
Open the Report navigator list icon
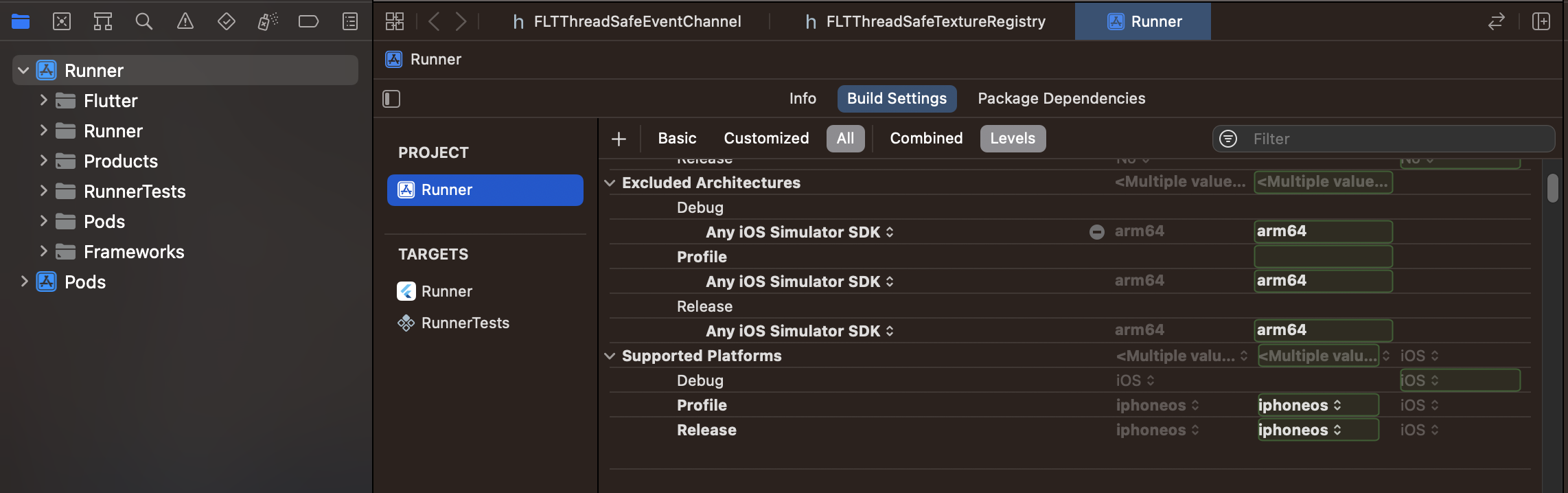coord(350,22)
